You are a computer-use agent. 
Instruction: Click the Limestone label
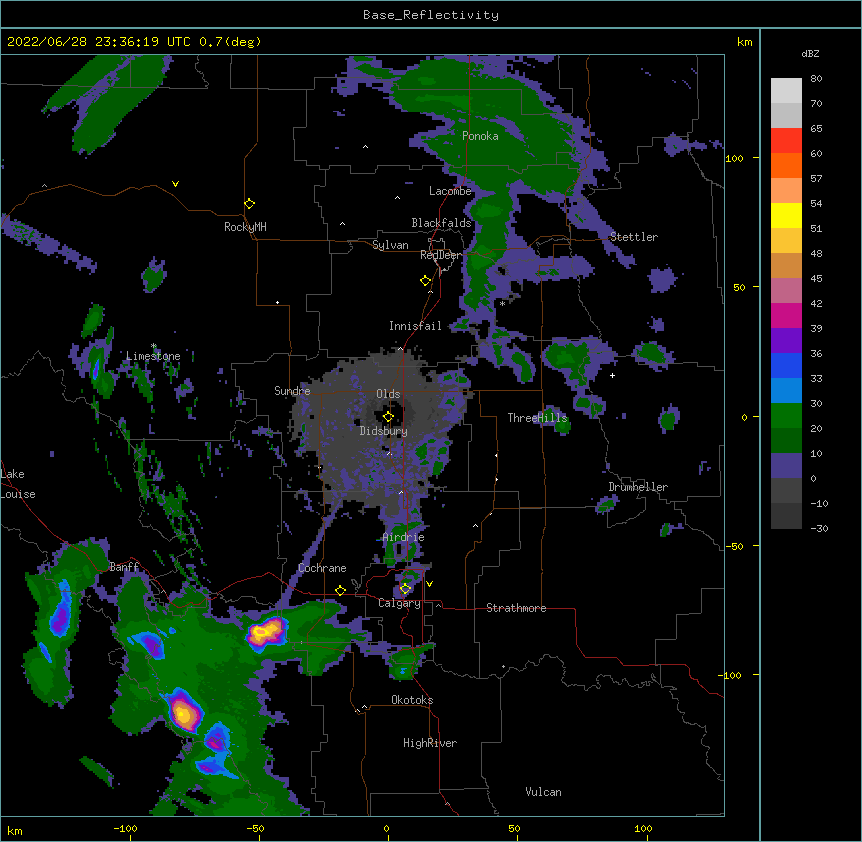coord(153,356)
